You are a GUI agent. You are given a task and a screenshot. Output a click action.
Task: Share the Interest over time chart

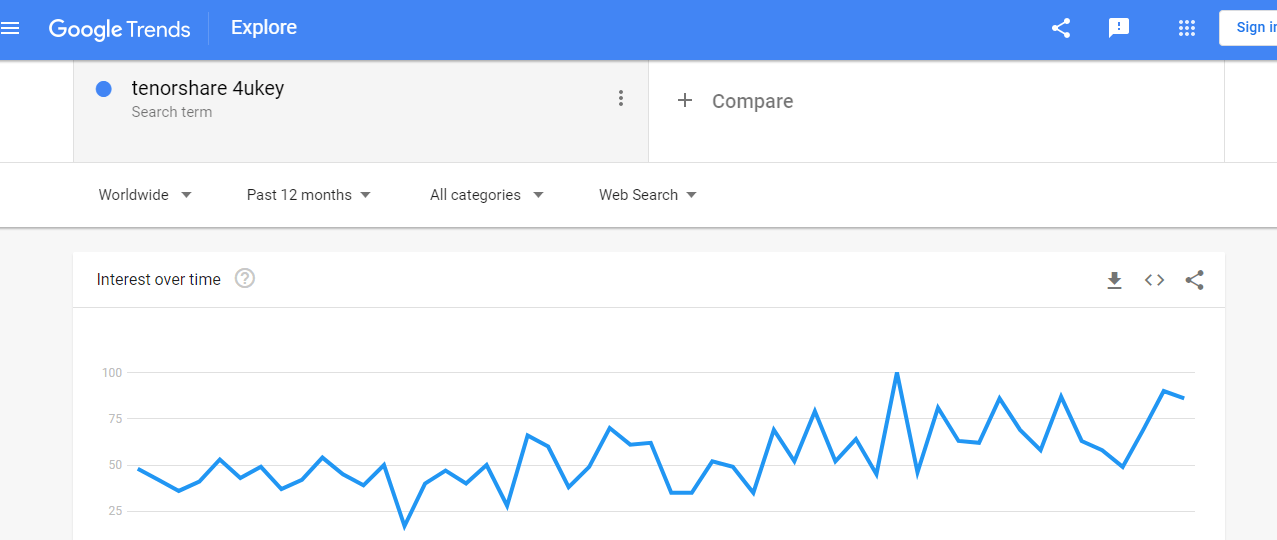click(x=1194, y=280)
